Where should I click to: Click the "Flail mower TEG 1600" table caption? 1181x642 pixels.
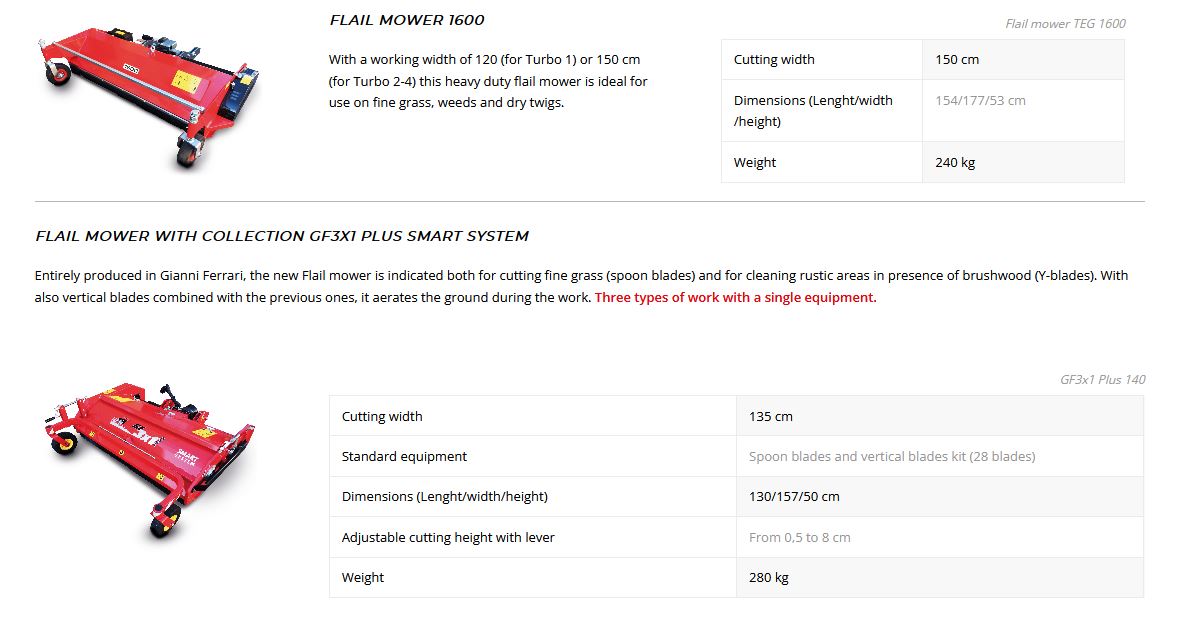(x=1065, y=24)
